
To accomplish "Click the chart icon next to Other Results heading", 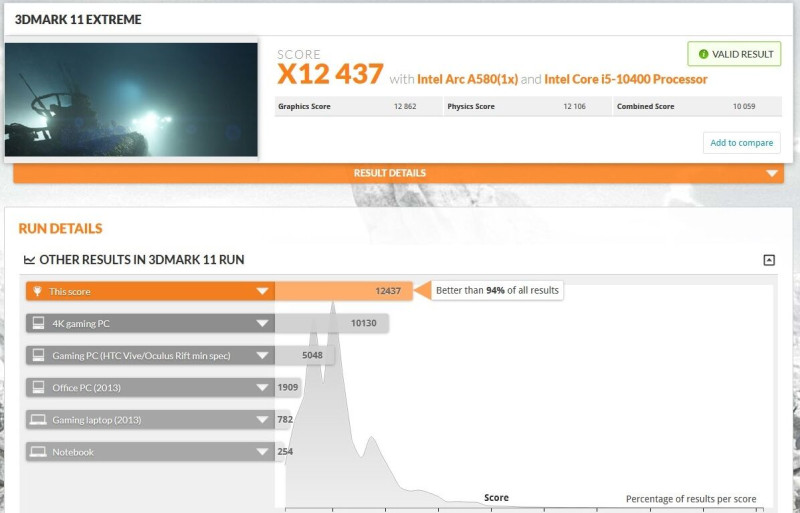I will click(x=30, y=260).
